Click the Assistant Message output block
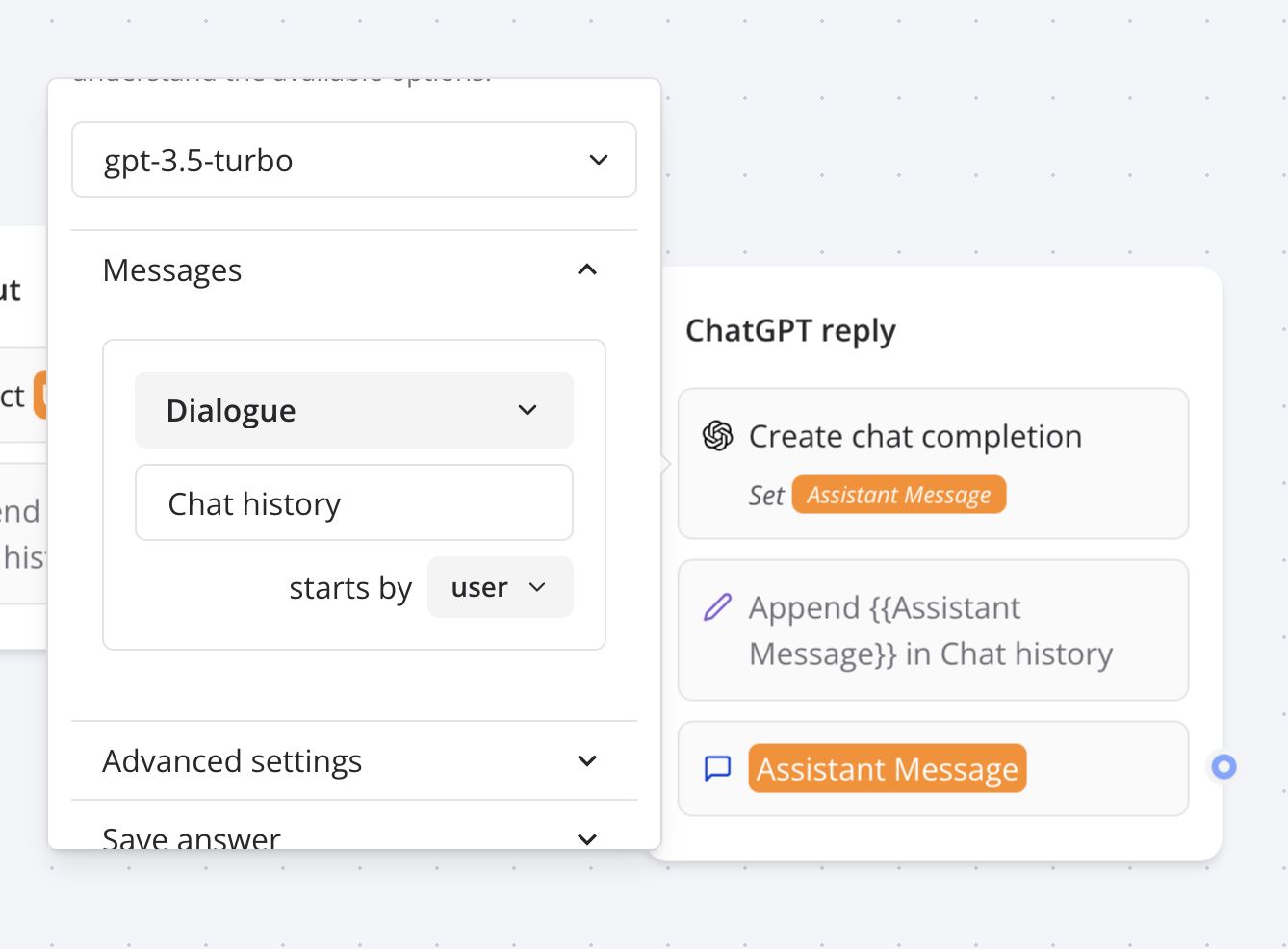The height and width of the screenshot is (949, 1288). point(933,768)
